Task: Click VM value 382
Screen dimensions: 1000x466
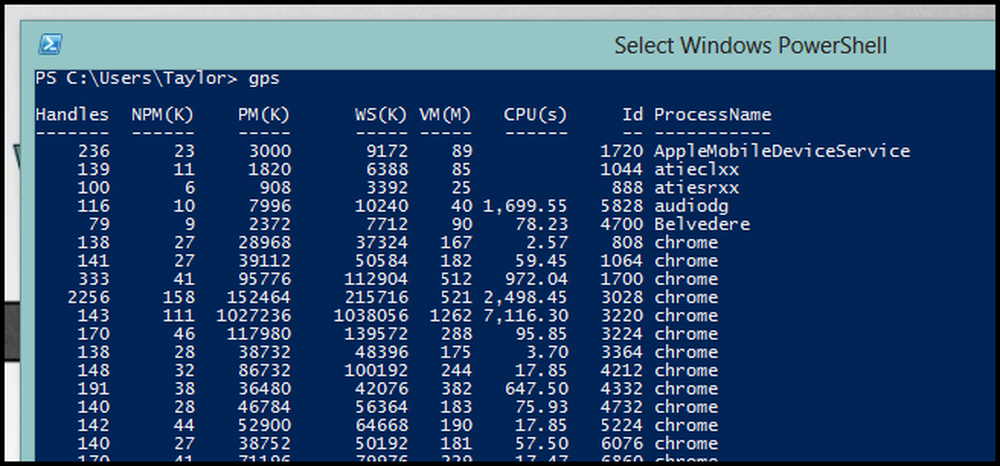Action: tap(456, 389)
